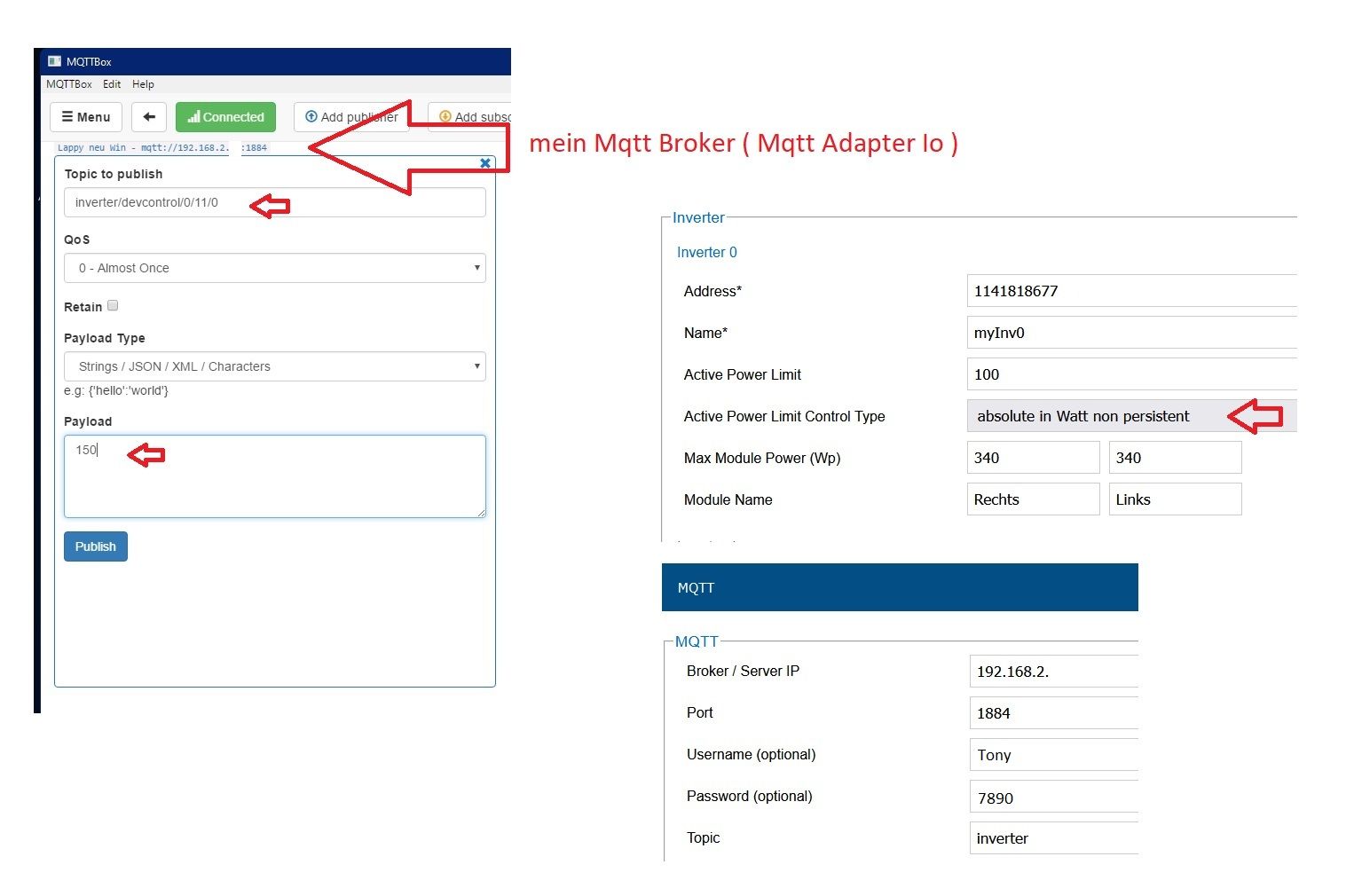The width and height of the screenshot is (1354, 896).
Task: Click the Menu hamburger button
Action: tap(86, 117)
